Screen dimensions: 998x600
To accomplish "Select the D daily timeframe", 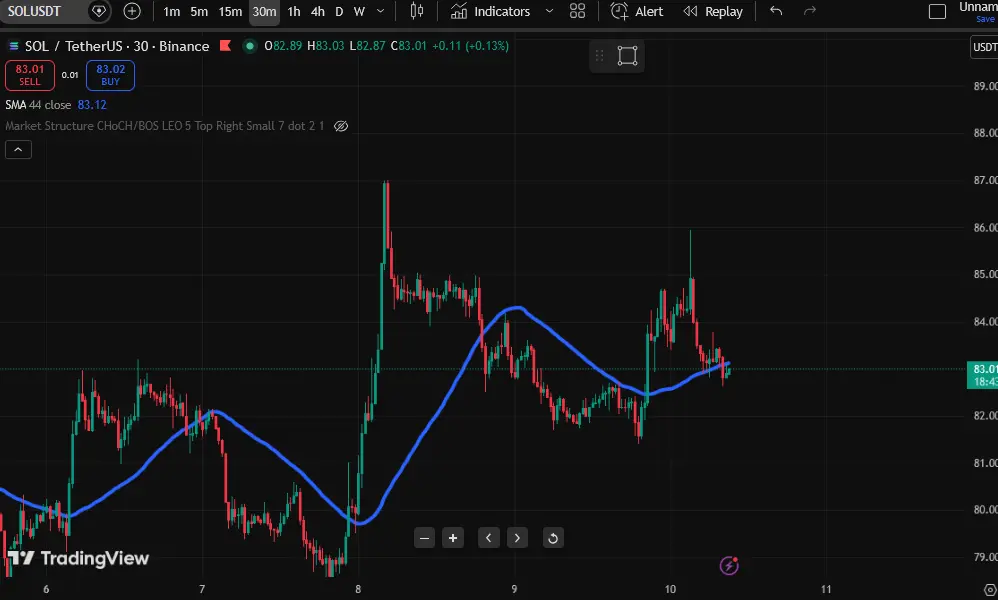I will [x=339, y=11].
